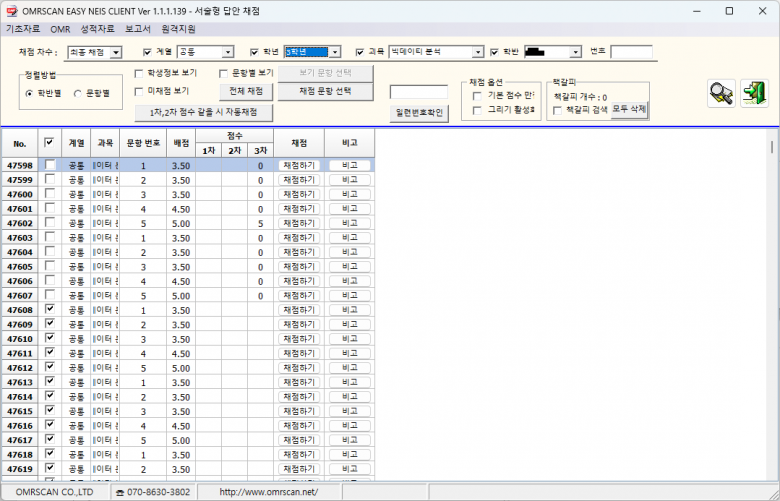Check the box for row 47598

[50, 165]
